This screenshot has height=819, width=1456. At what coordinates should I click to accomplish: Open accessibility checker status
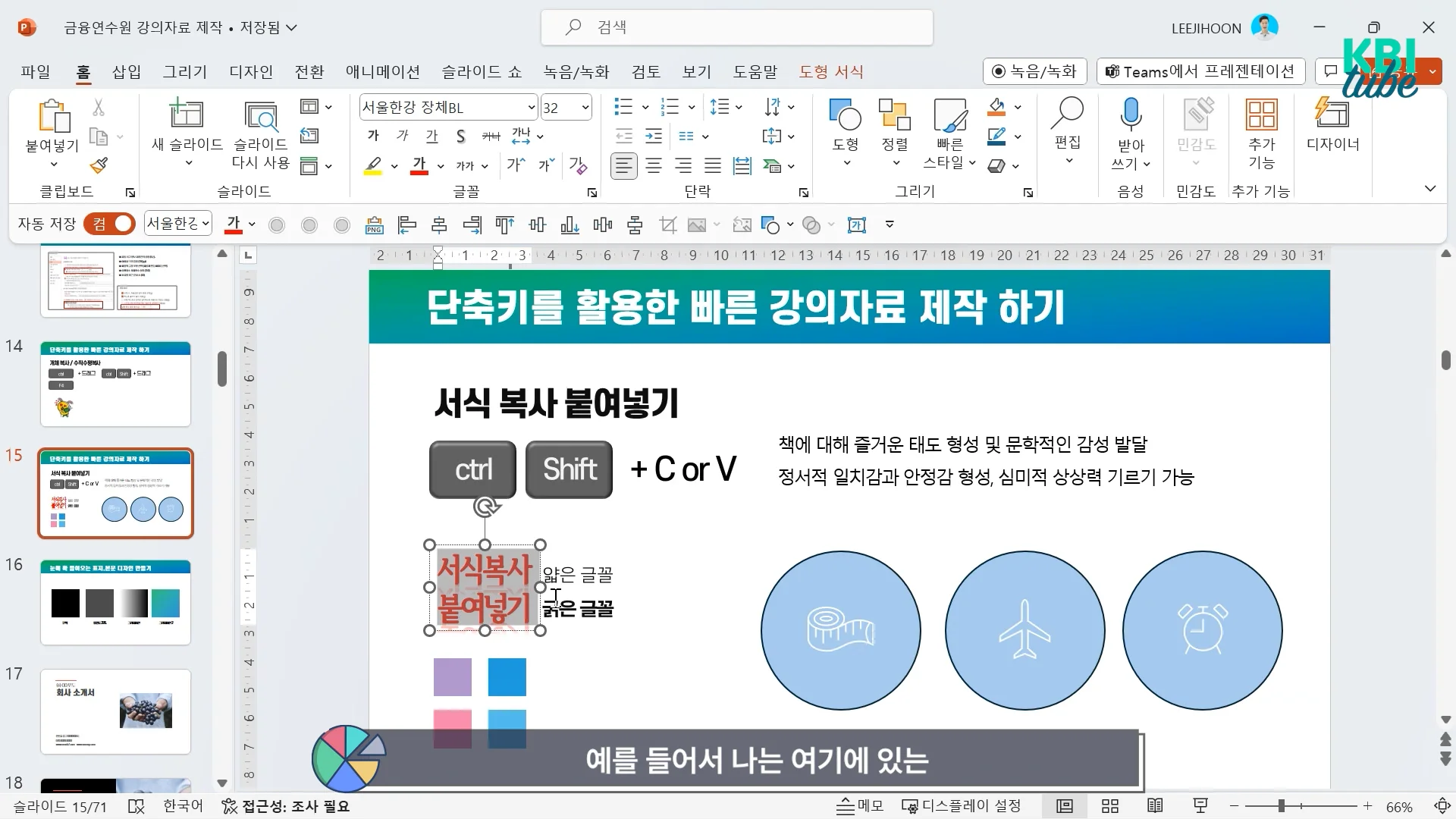click(286, 806)
